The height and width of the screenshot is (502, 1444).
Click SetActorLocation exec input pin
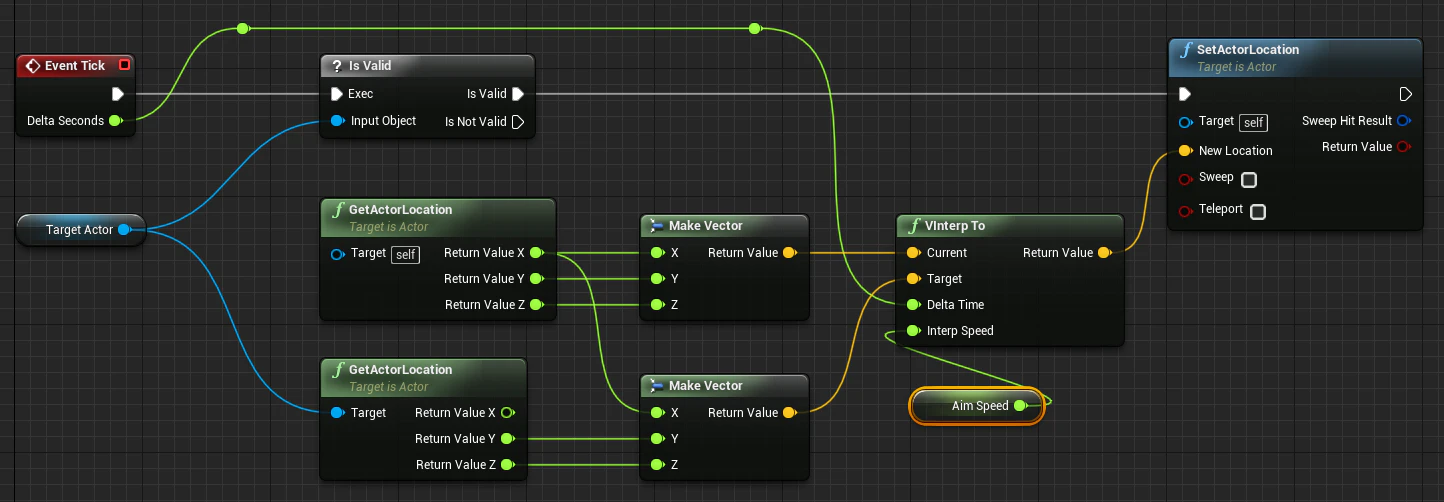(x=1185, y=94)
